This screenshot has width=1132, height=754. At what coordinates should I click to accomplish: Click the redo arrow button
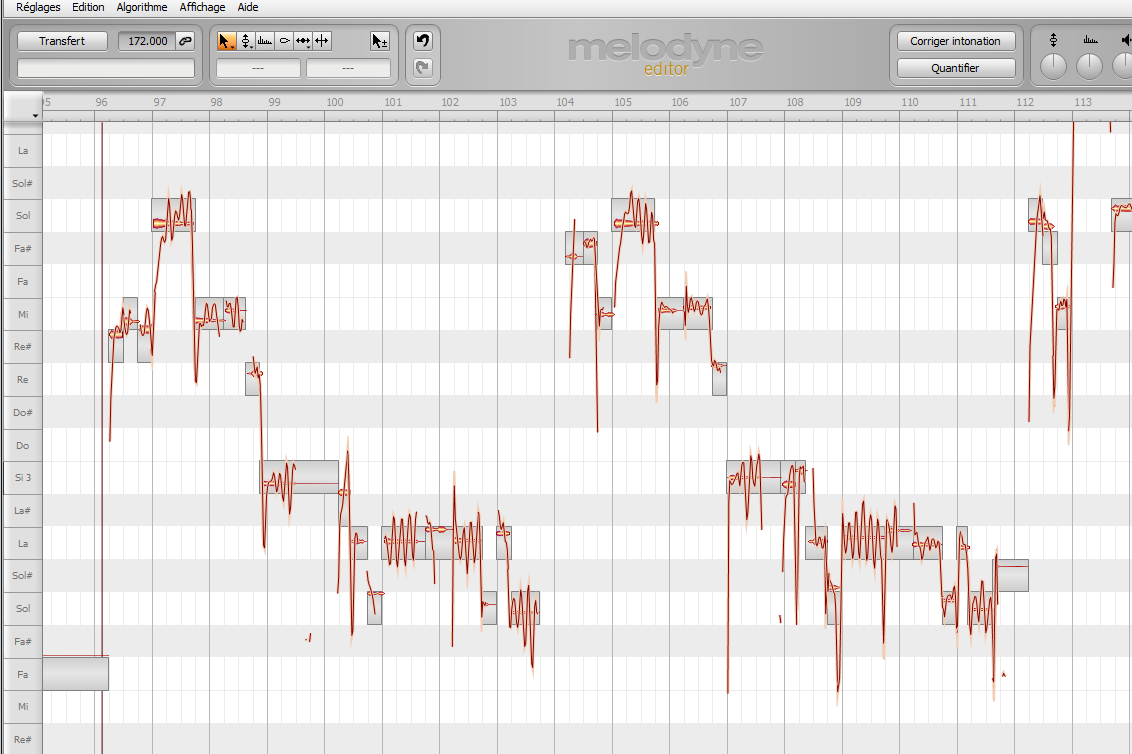pyautogui.click(x=422, y=68)
